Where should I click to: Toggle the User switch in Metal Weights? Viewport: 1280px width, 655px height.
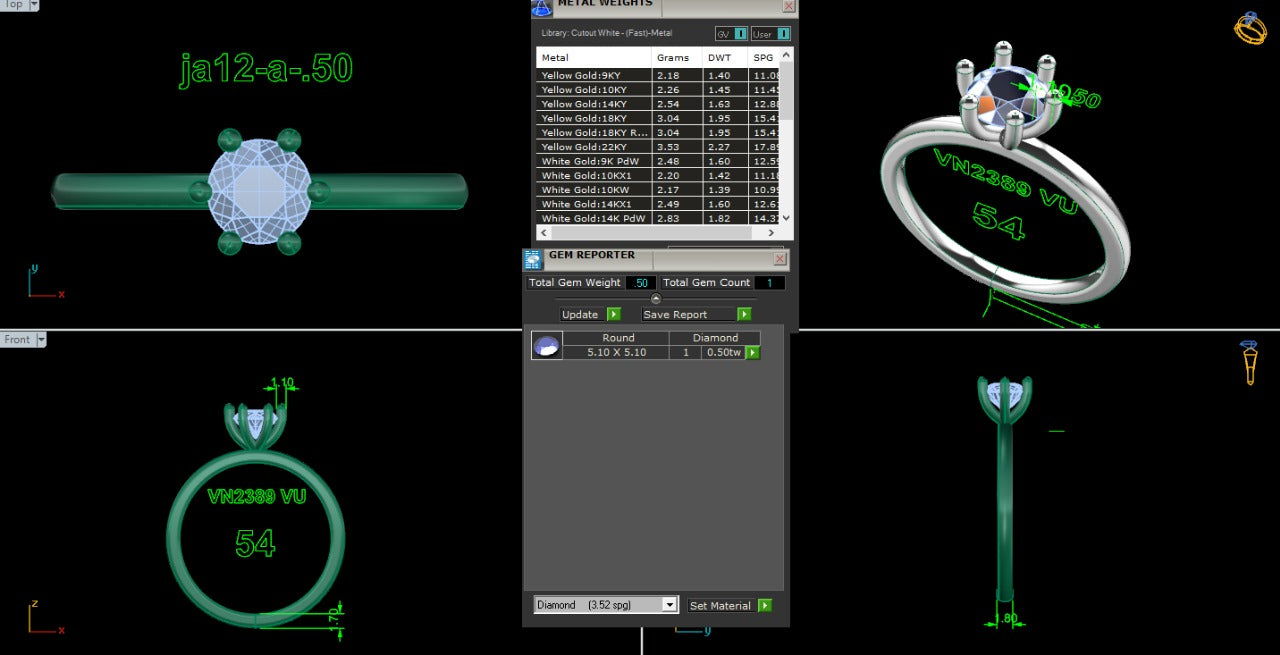[x=770, y=33]
